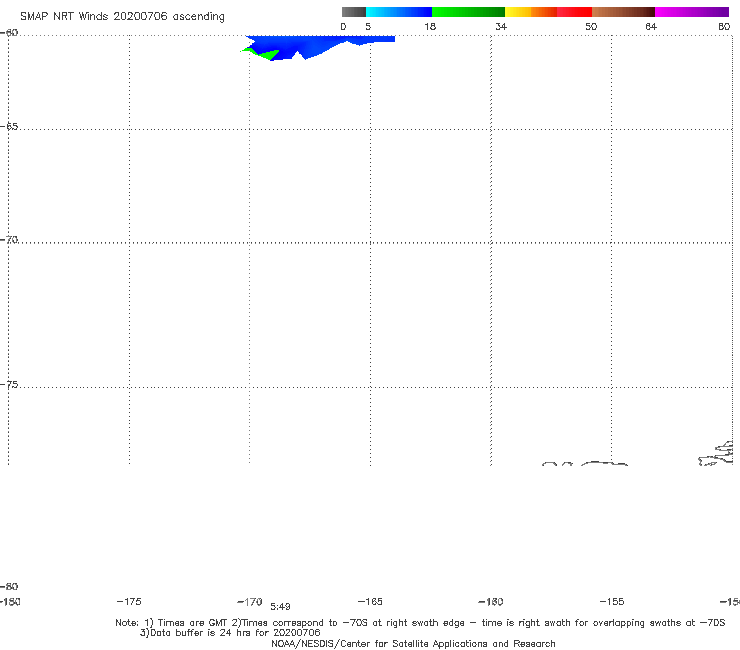This screenshot has width=740, height=650.
Task: Click the note line starting 'Note: 1) Times are GMT'
Action: click(x=420, y=623)
